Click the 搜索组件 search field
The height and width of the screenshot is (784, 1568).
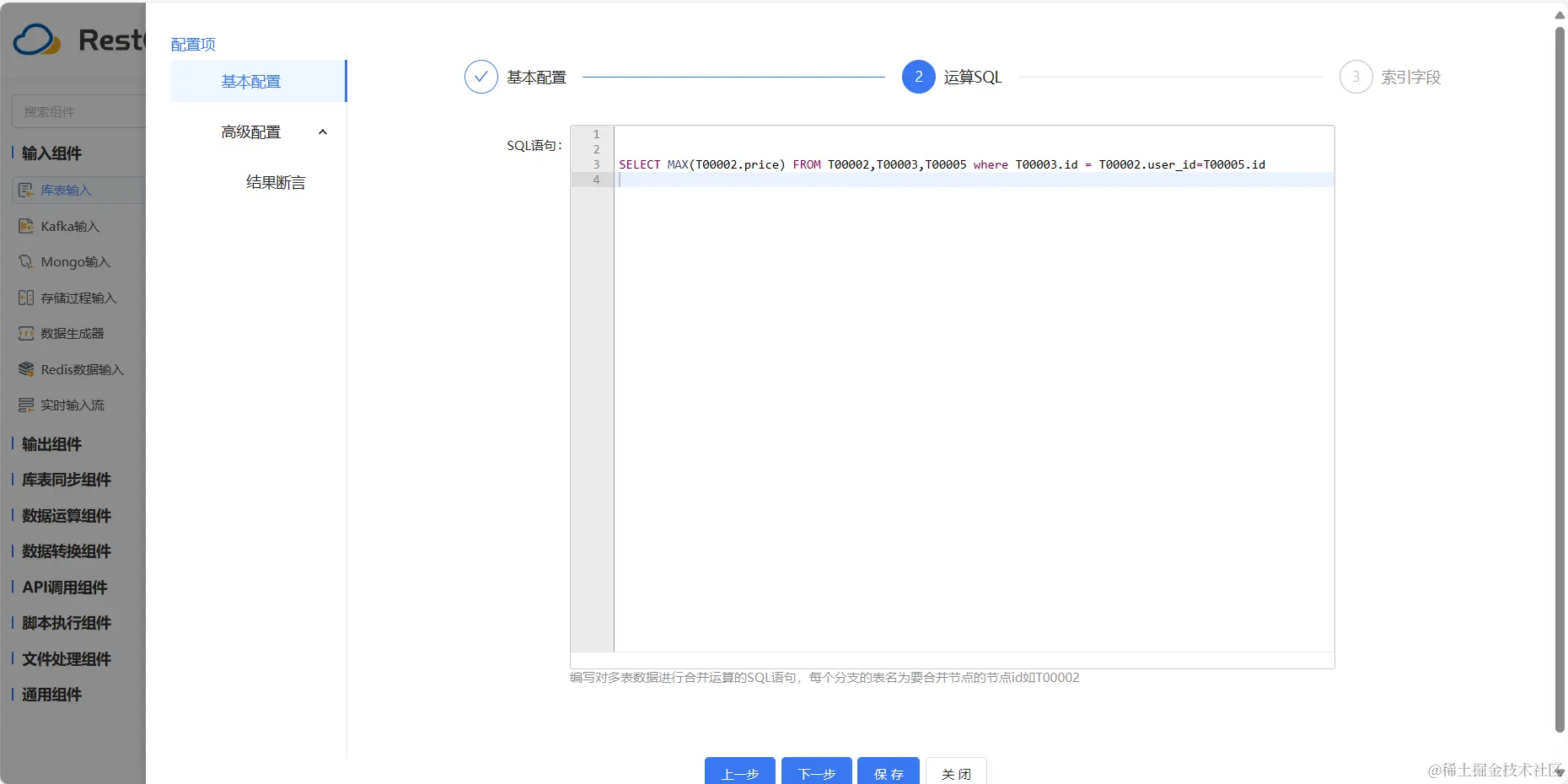(x=78, y=111)
